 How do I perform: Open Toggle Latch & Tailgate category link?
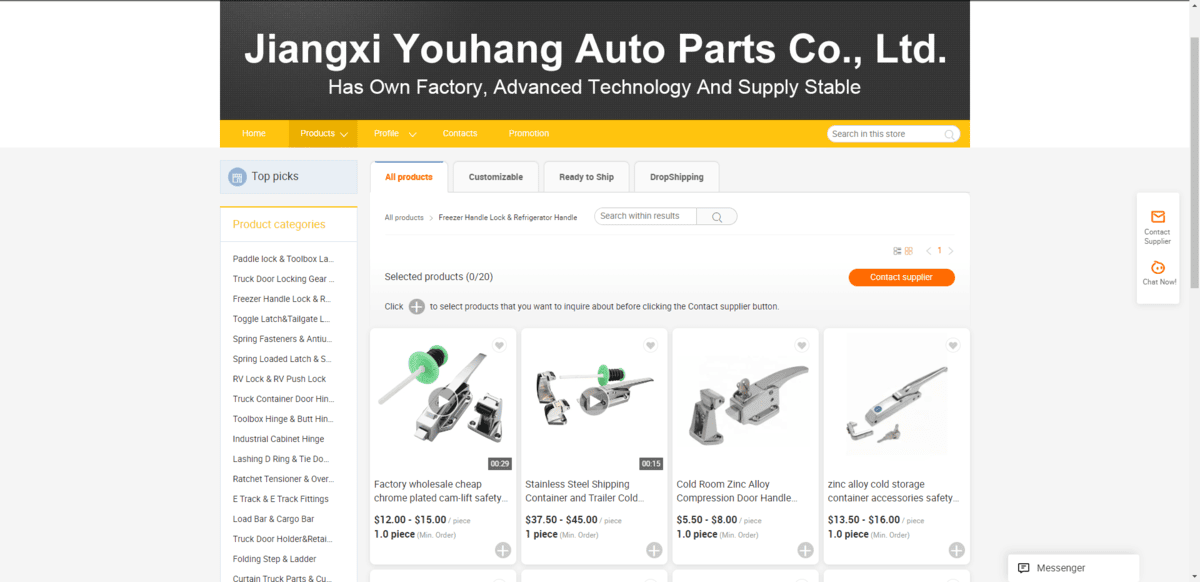tap(282, 319)
